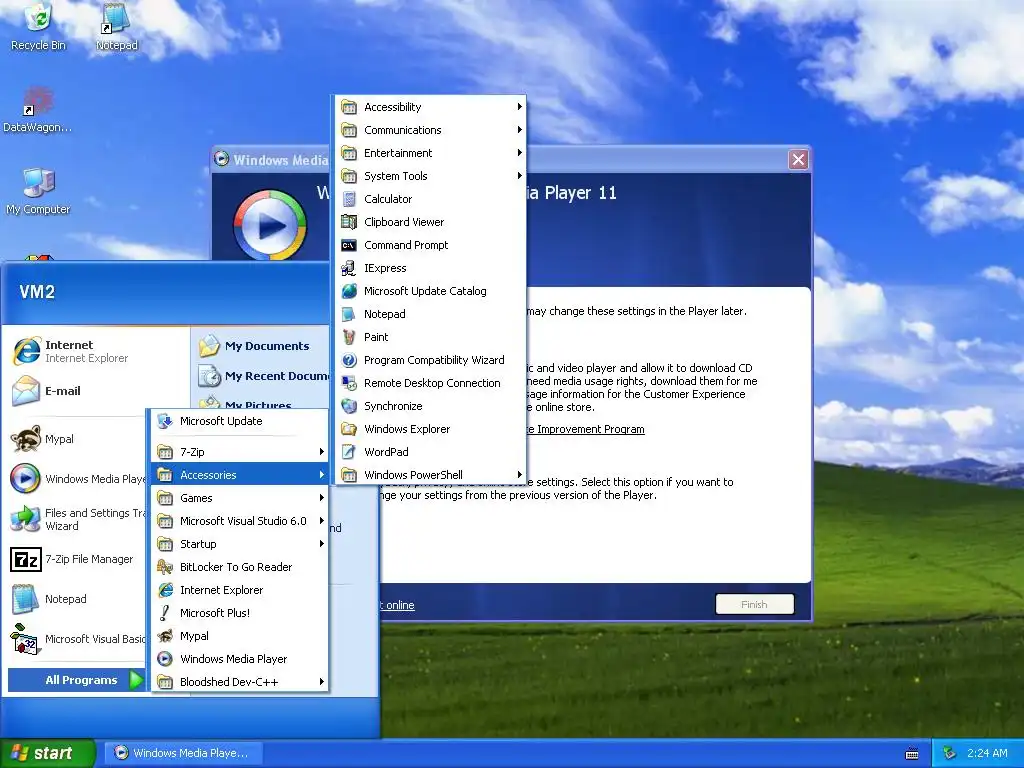Click the taskbar clock showing 2:24 AM
Screen dimensions: 1024x768
point(987,753)
